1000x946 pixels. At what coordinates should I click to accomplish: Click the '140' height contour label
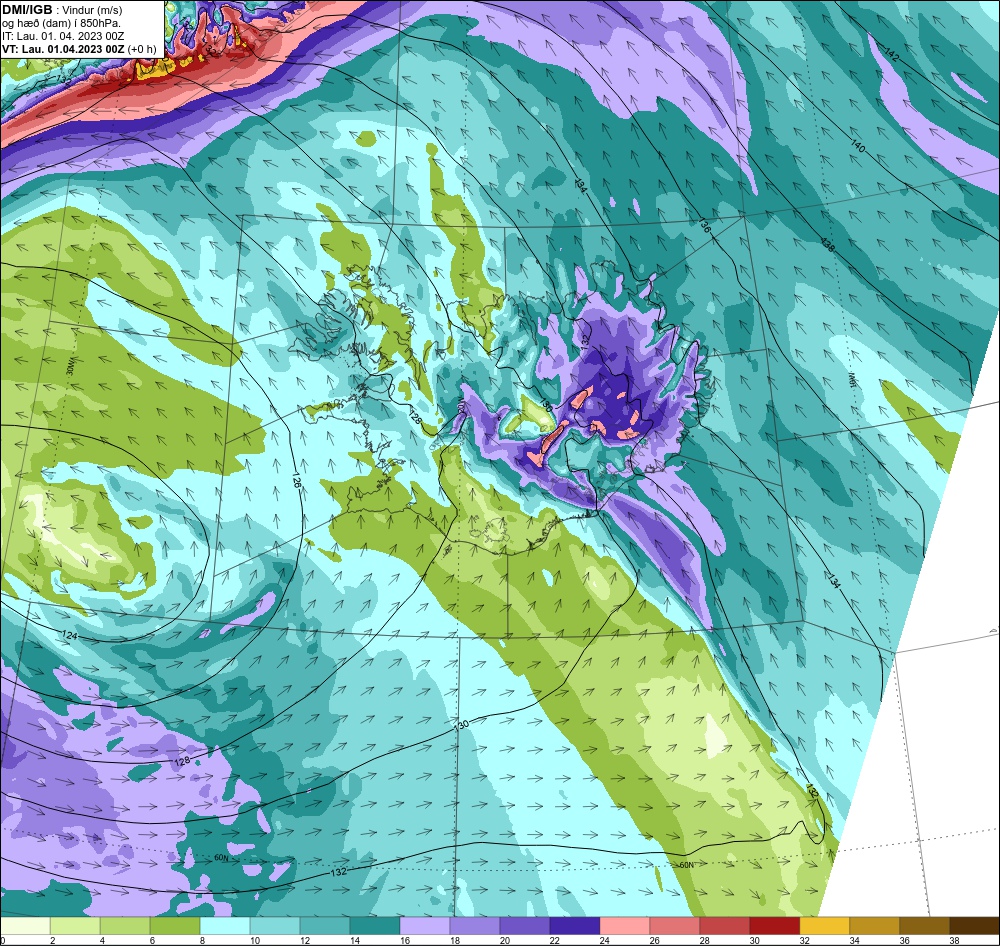[x=858, y=146]
